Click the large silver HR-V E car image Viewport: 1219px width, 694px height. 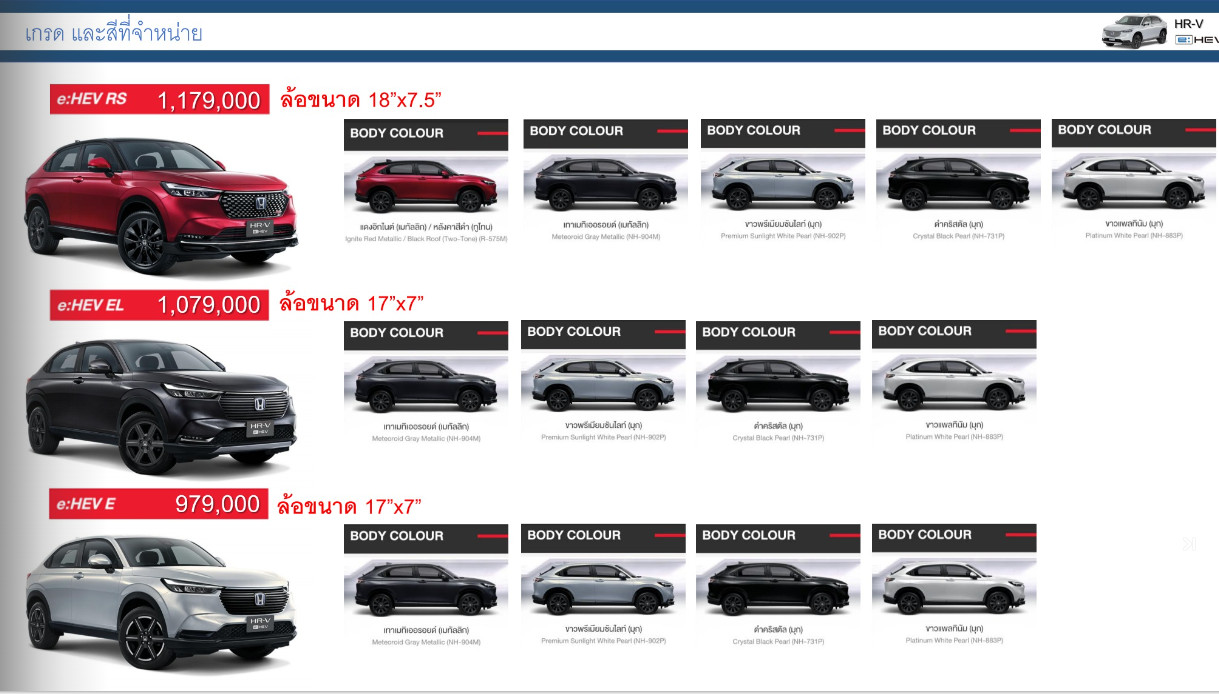point(162,603)
